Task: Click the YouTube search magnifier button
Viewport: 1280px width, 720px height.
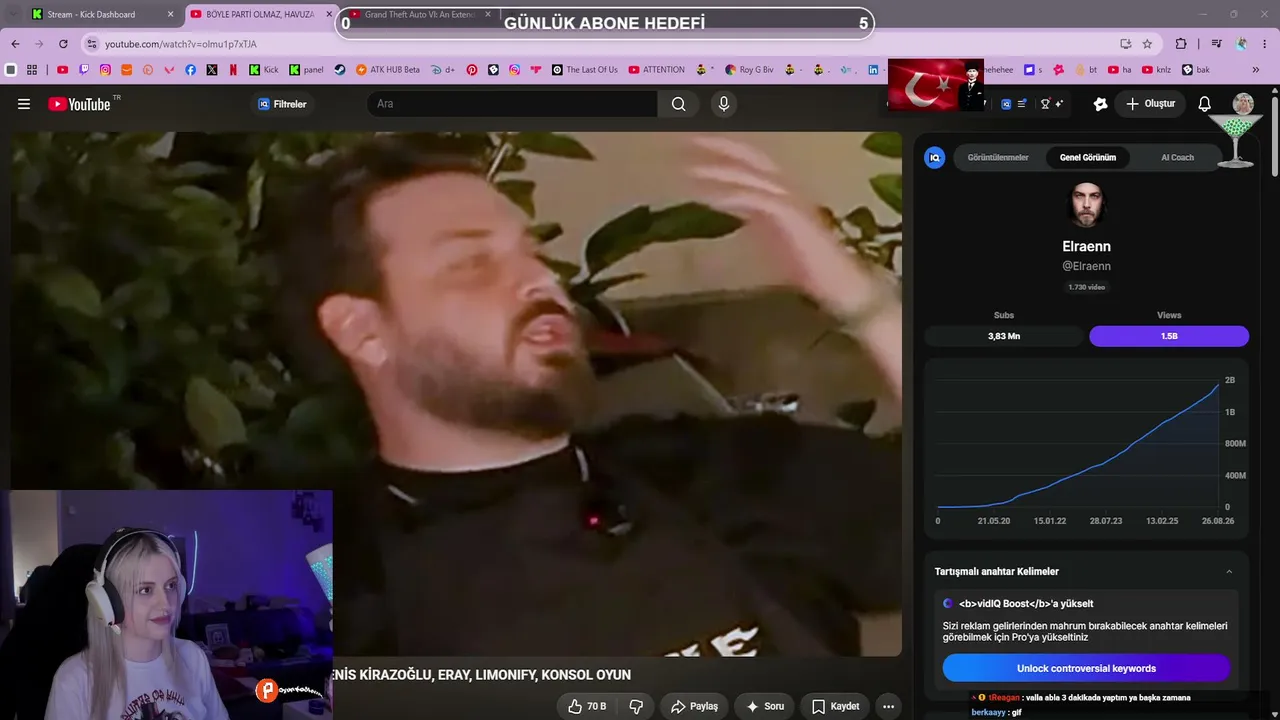Action: pos(679,104)
